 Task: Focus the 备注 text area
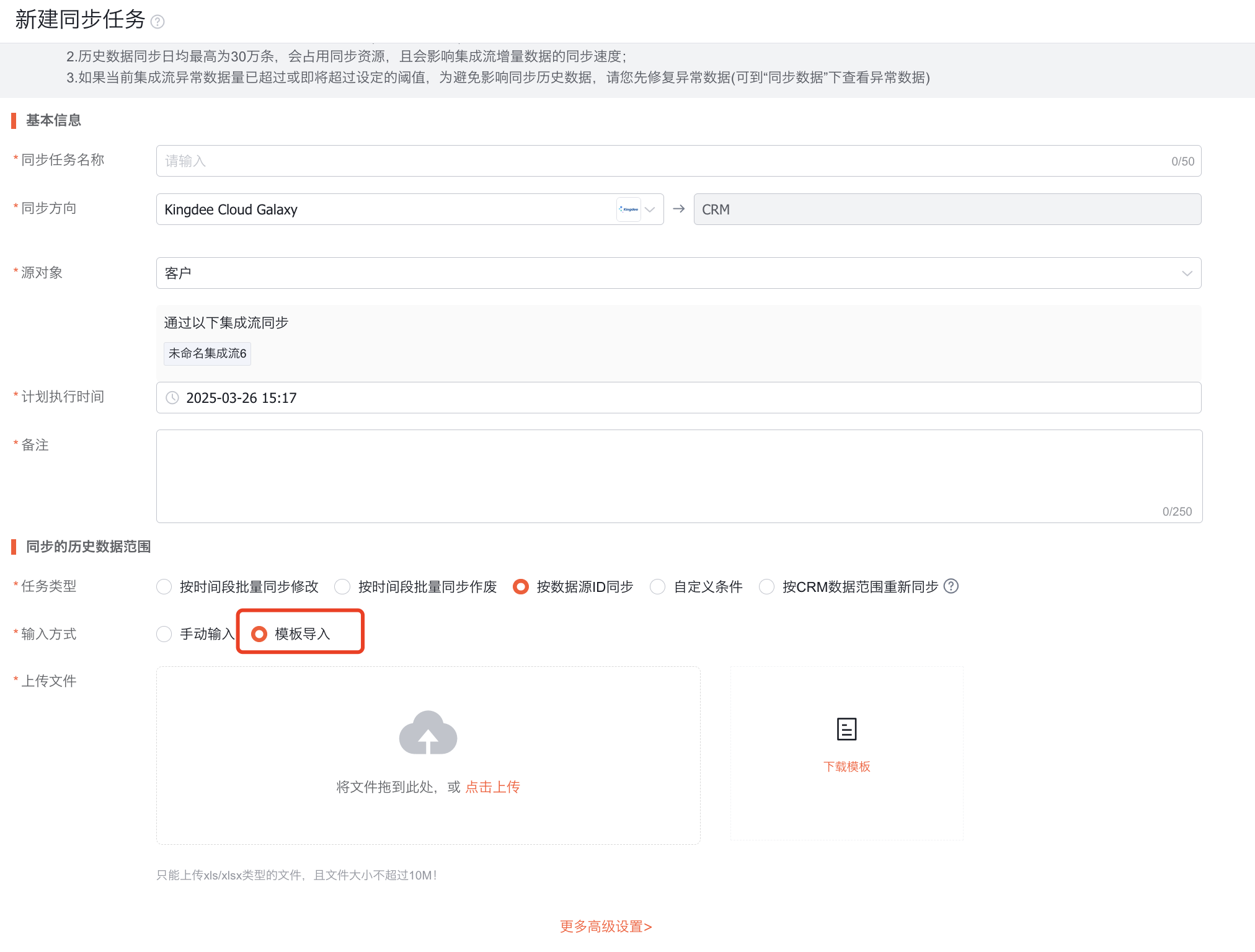point(679,476)
